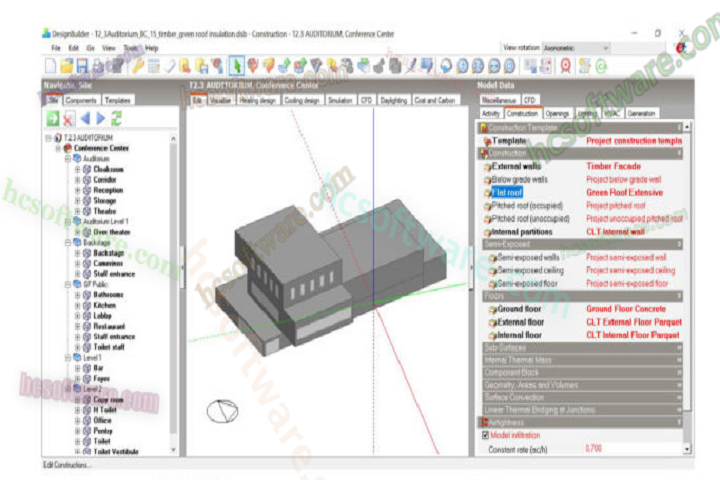The width and height of the screenshot is (720, 480).
Task: Click the CLT External Floor Parquet value
Action: [634, 322]
